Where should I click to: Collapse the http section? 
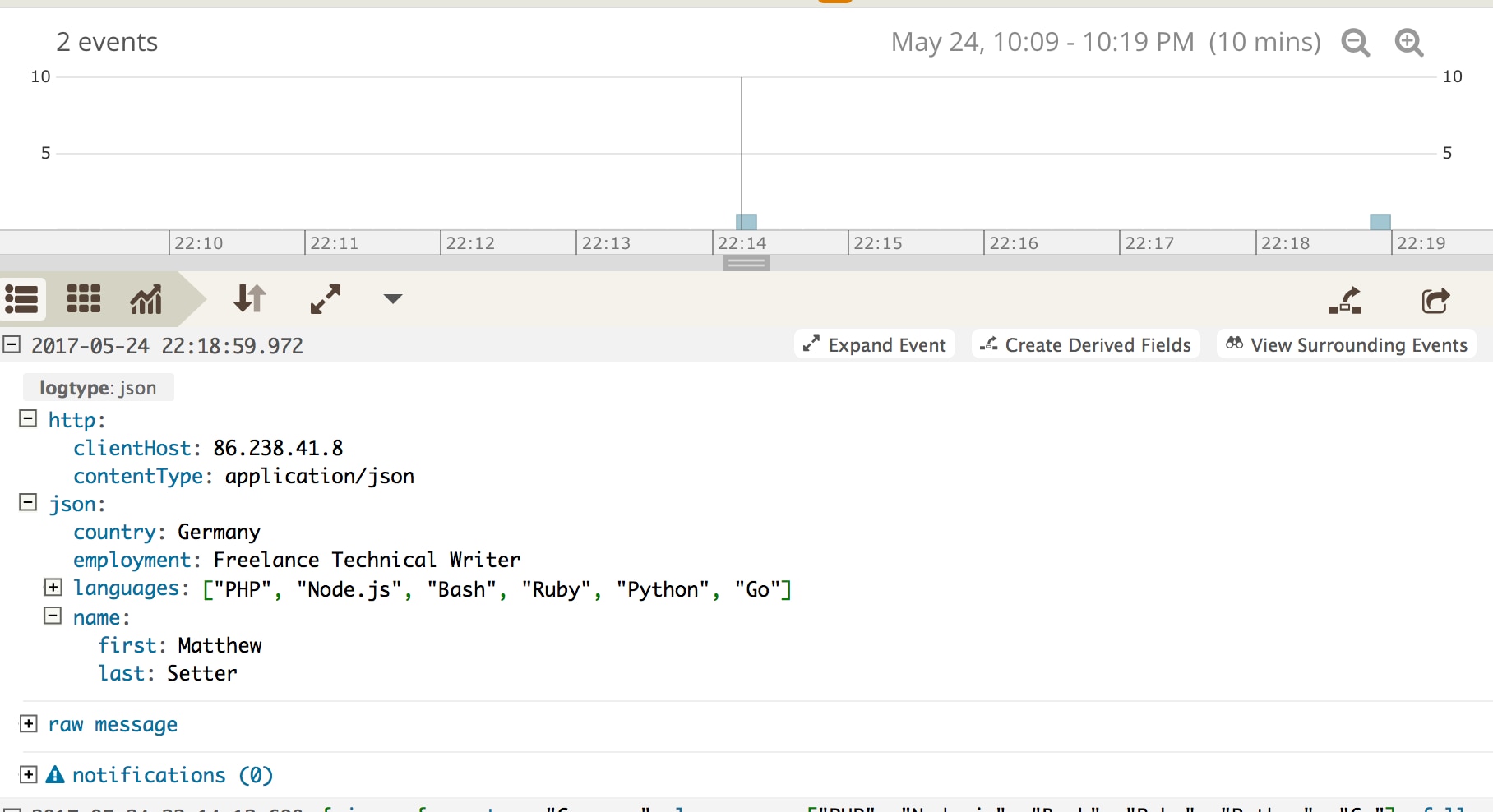pos(28,419)
